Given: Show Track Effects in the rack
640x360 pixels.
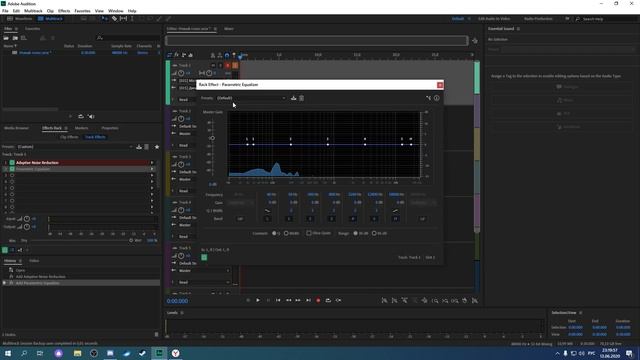Looking at the screenshot, I should point(95,137).
